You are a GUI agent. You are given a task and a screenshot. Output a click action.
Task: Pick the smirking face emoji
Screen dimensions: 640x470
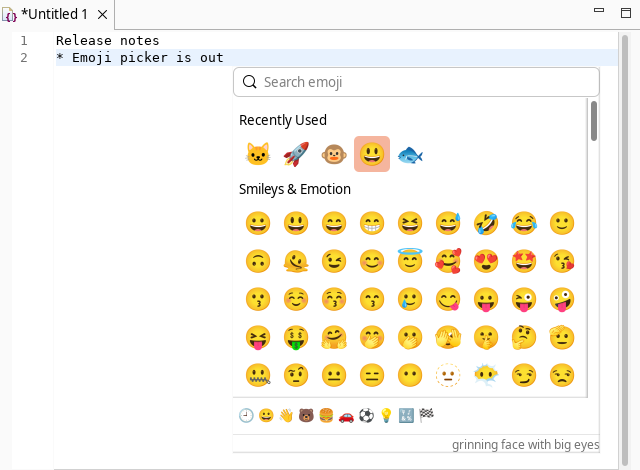(524, 375)
